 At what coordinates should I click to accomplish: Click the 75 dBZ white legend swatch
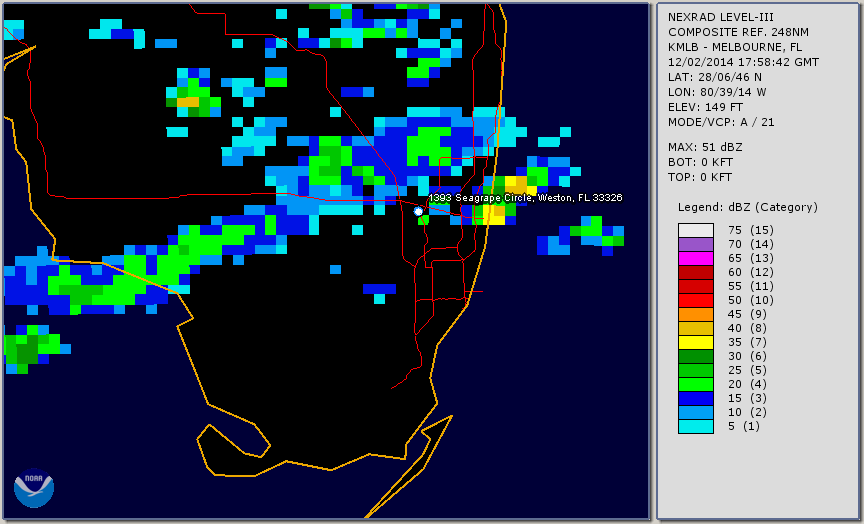[x=695, y=230]
